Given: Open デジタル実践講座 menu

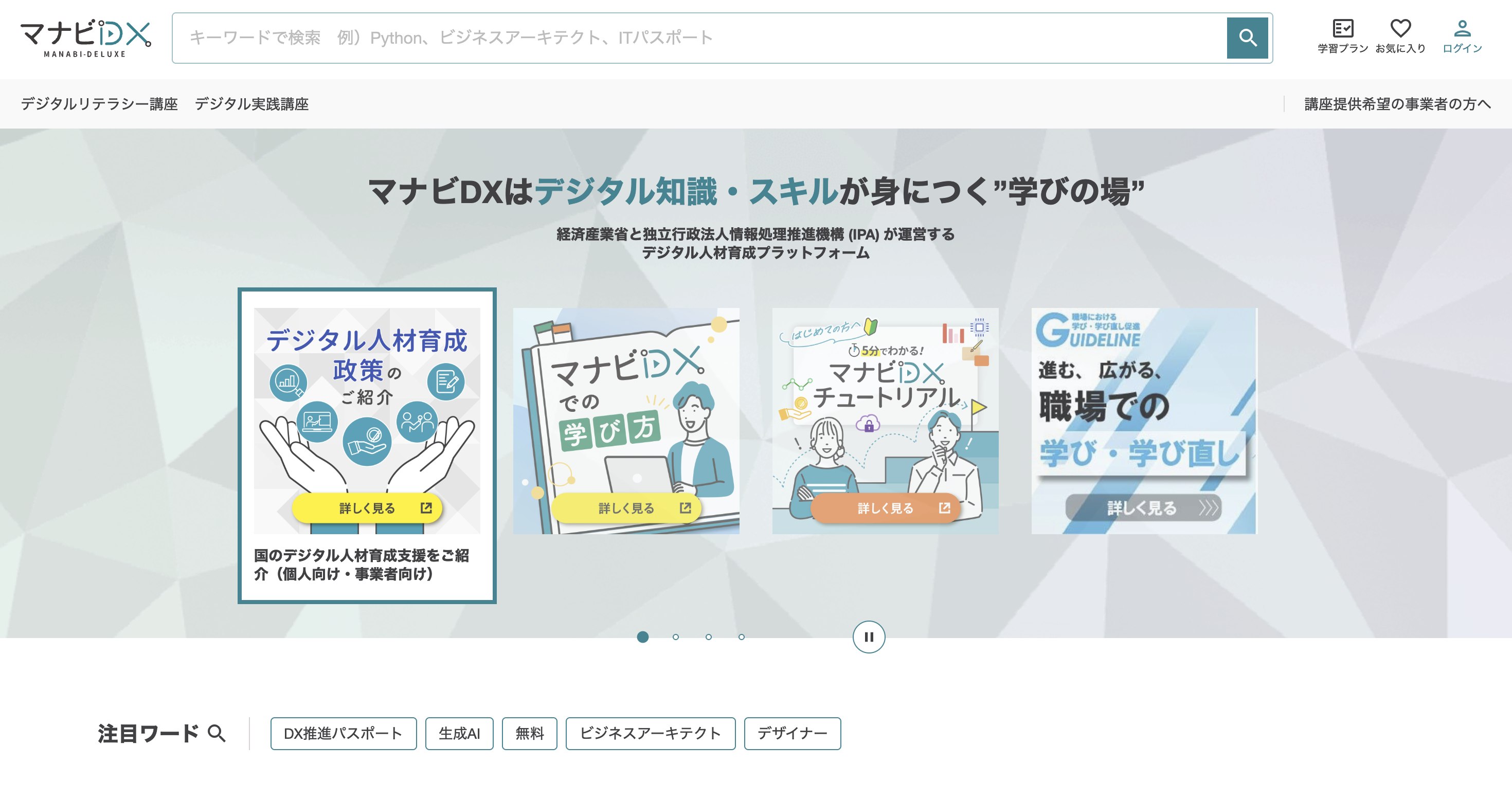Looking at the screenshot, I should [253, 104].
